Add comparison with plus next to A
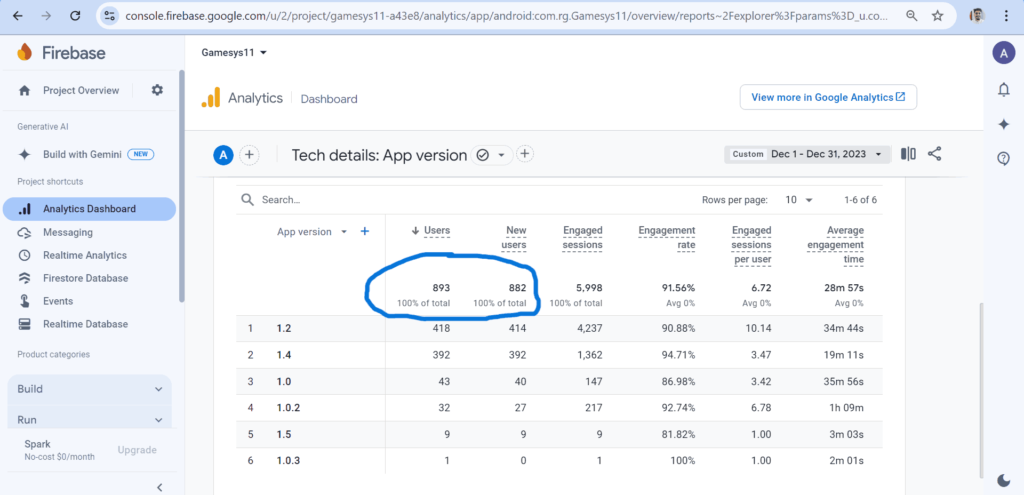 coord(250,155)
